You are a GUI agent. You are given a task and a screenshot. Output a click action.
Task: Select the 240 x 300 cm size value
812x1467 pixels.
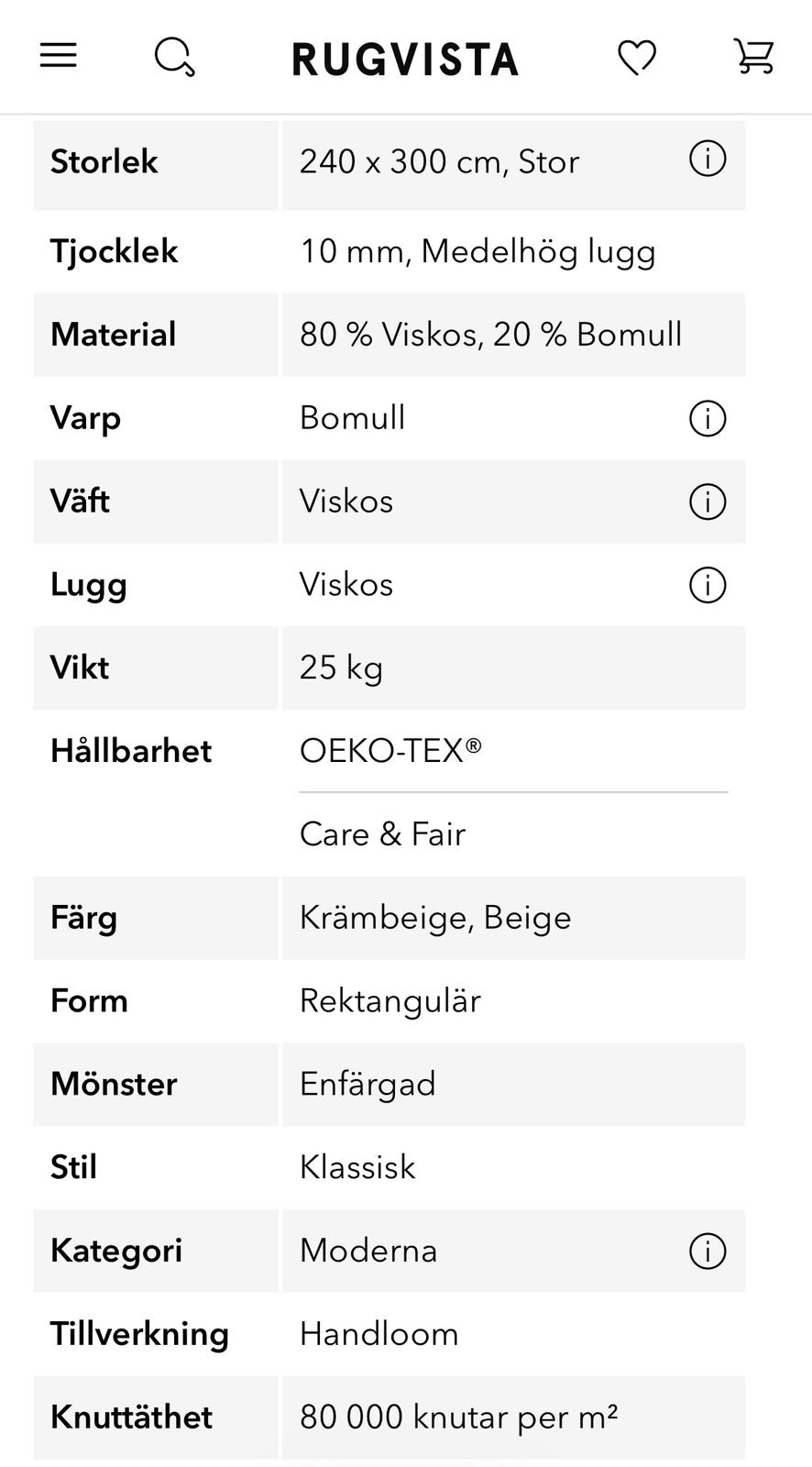[x=439, y=162]
